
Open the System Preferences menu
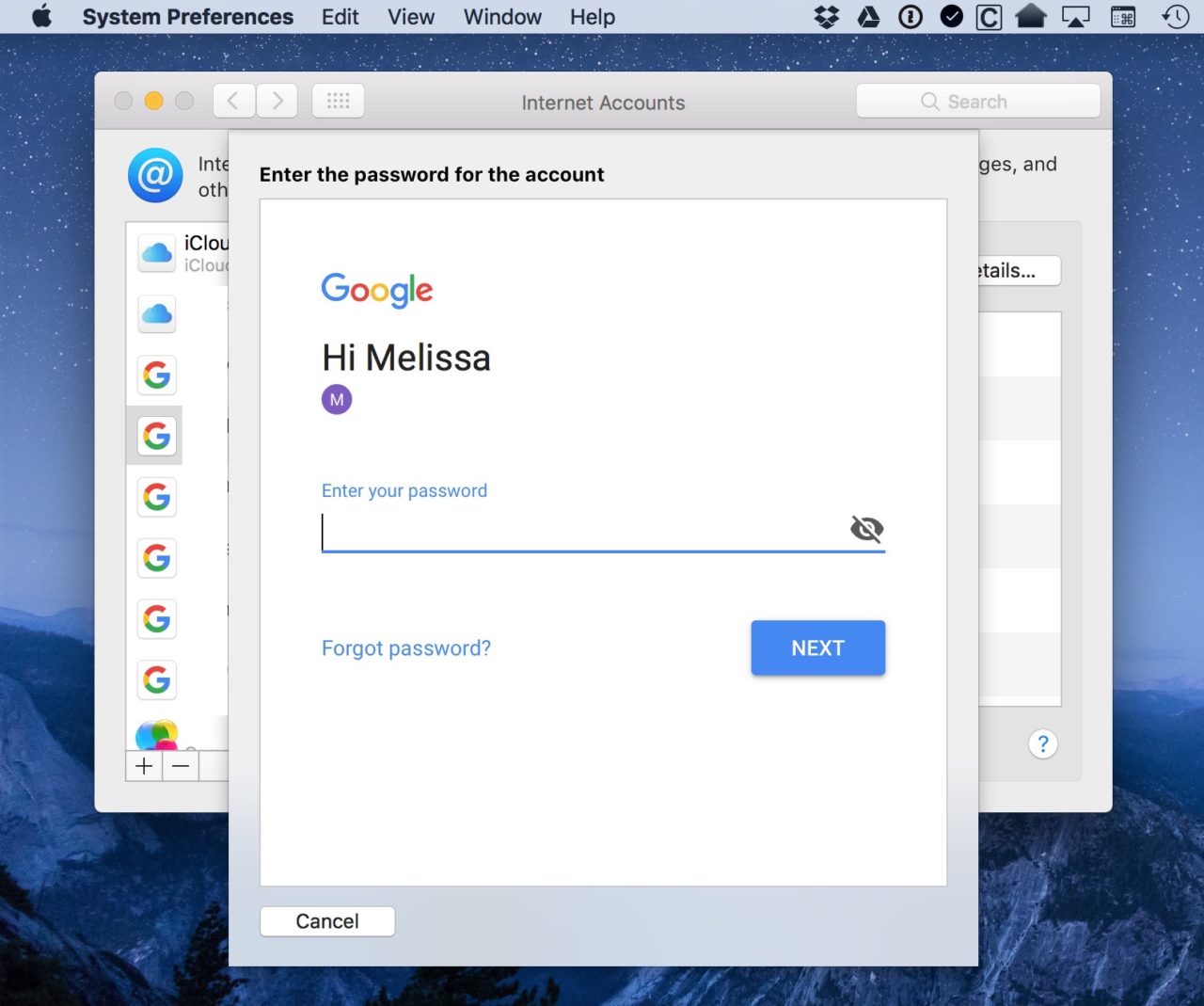pyautogui.click(x=188, y=17)
